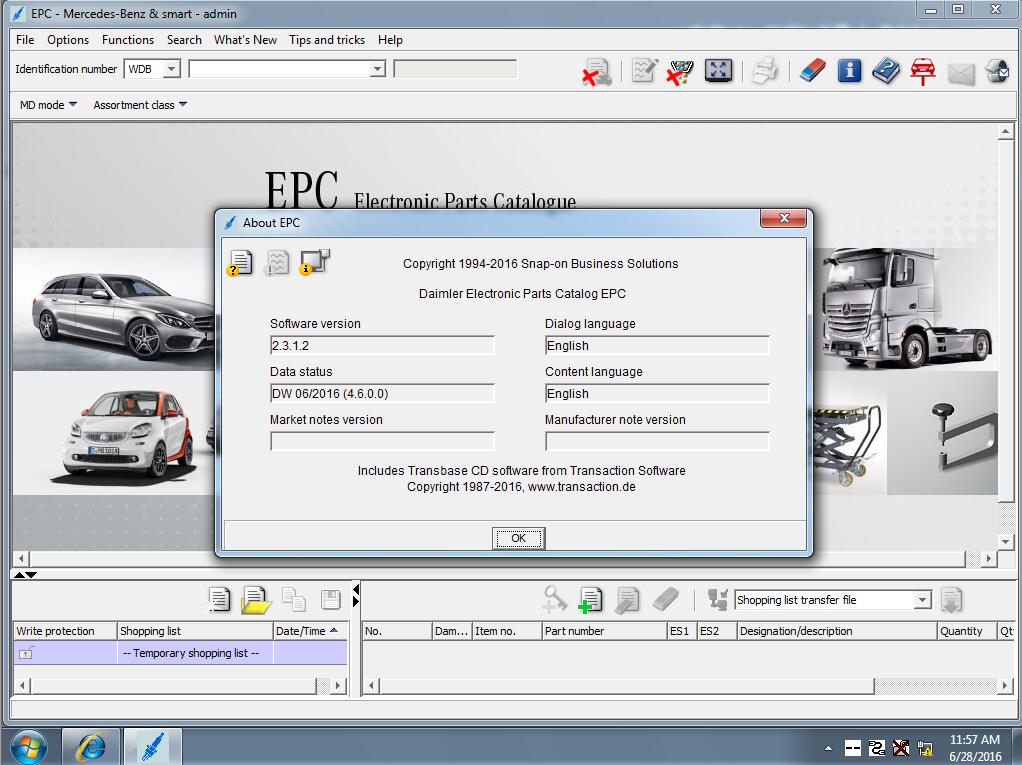Open the Windows Start button
The height and width of the screenshot is (765, 1022).
[x=29, y=747]
